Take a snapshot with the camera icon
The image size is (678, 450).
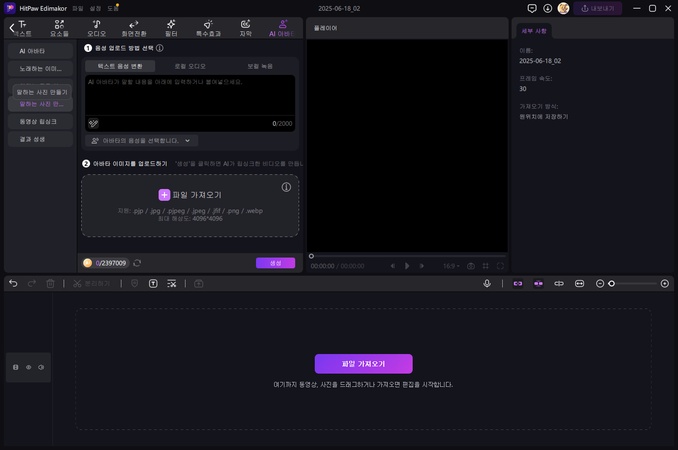[471, 266]
